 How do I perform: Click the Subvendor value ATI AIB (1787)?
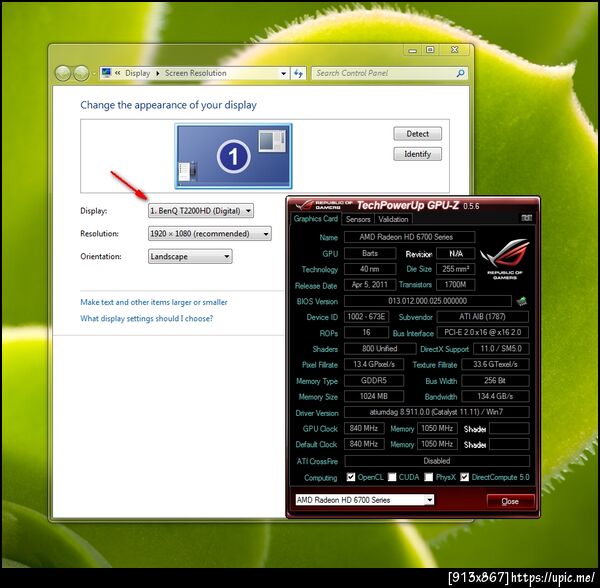(x=483, y=317)
